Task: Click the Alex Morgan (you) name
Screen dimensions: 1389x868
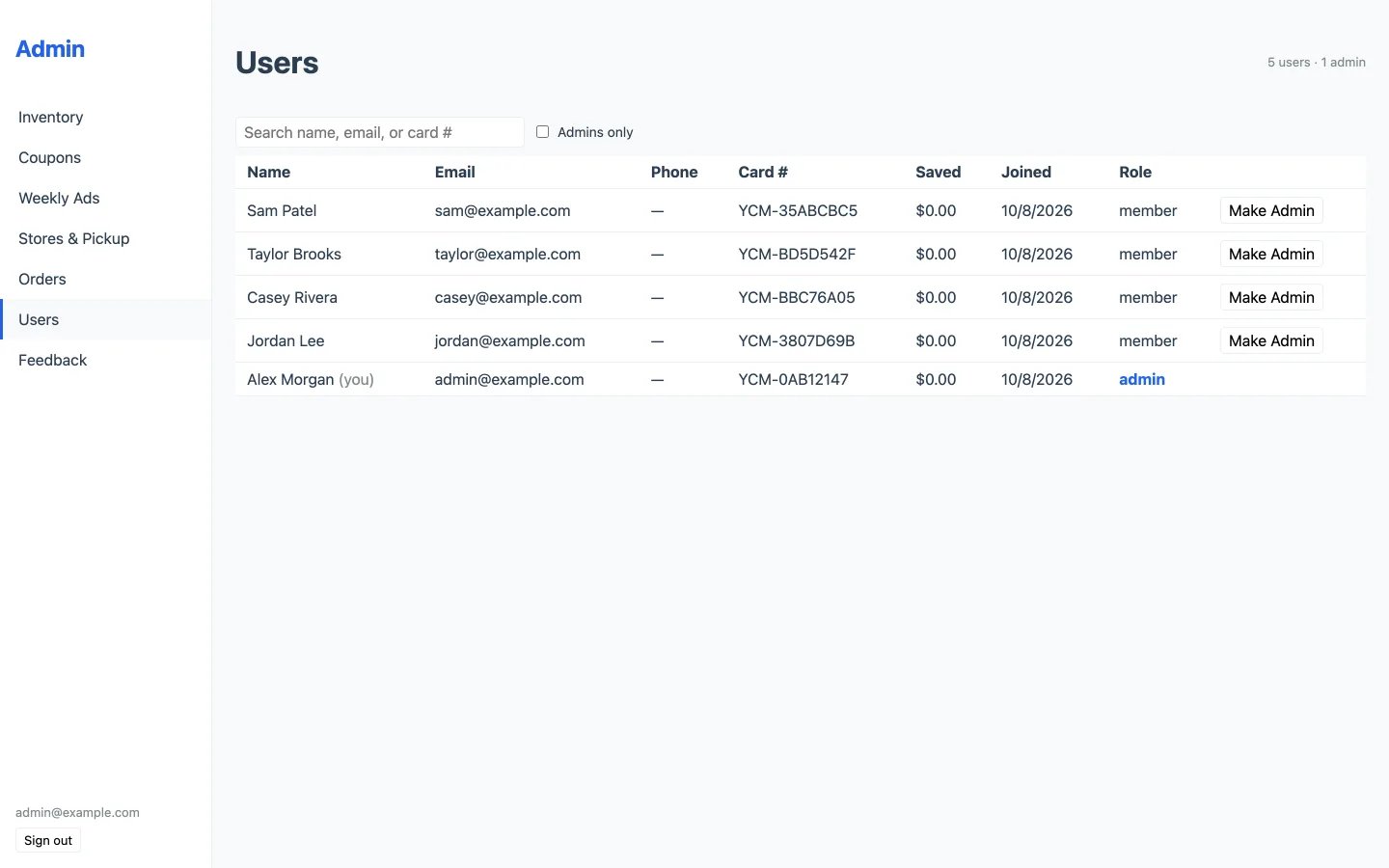Action: [x=311, y=379]
